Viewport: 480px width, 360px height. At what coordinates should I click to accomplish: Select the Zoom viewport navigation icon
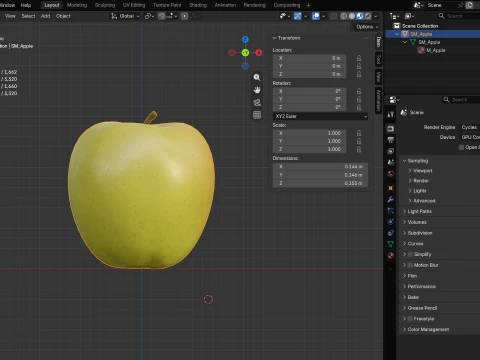pyautogui.click(x=257, y=77)
